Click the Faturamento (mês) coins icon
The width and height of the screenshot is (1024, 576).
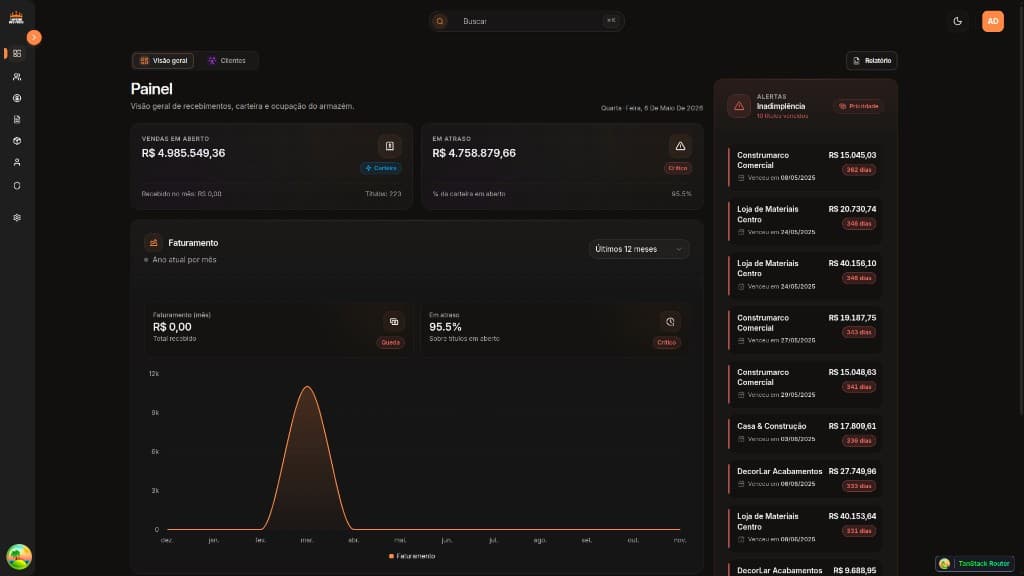394,321
